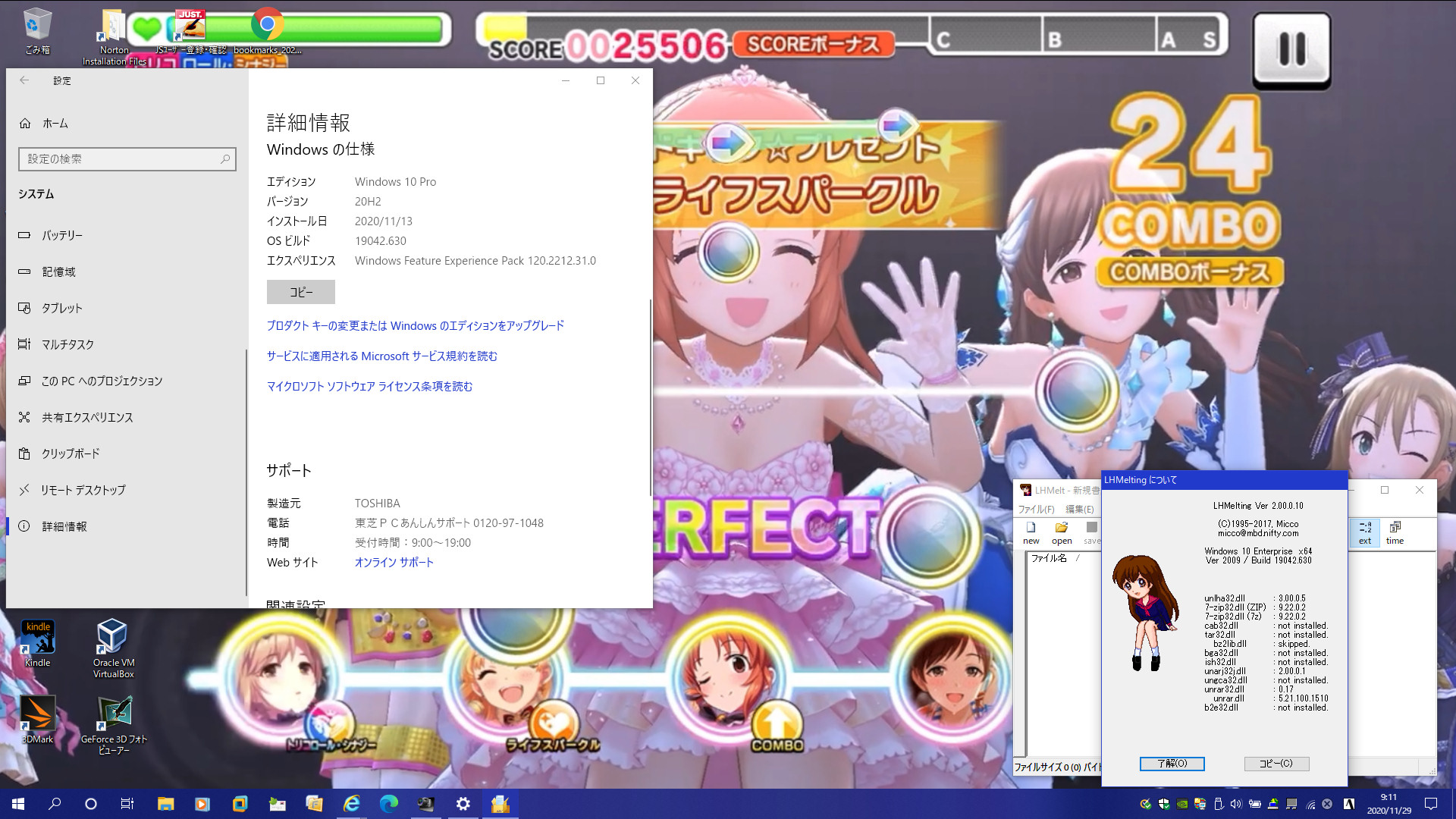Click the new file icon in LHMelt
This screenshot has width=1456, height=819.
1031,532
